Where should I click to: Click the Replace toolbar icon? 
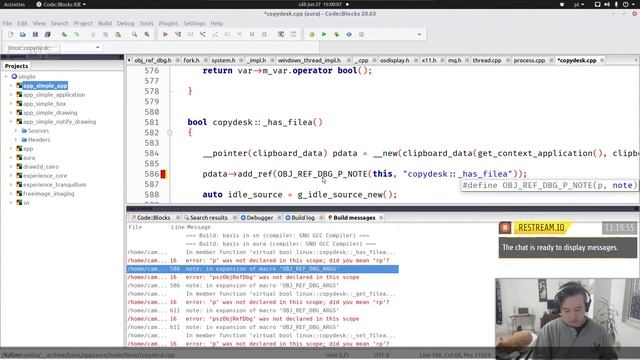(147, 35)
